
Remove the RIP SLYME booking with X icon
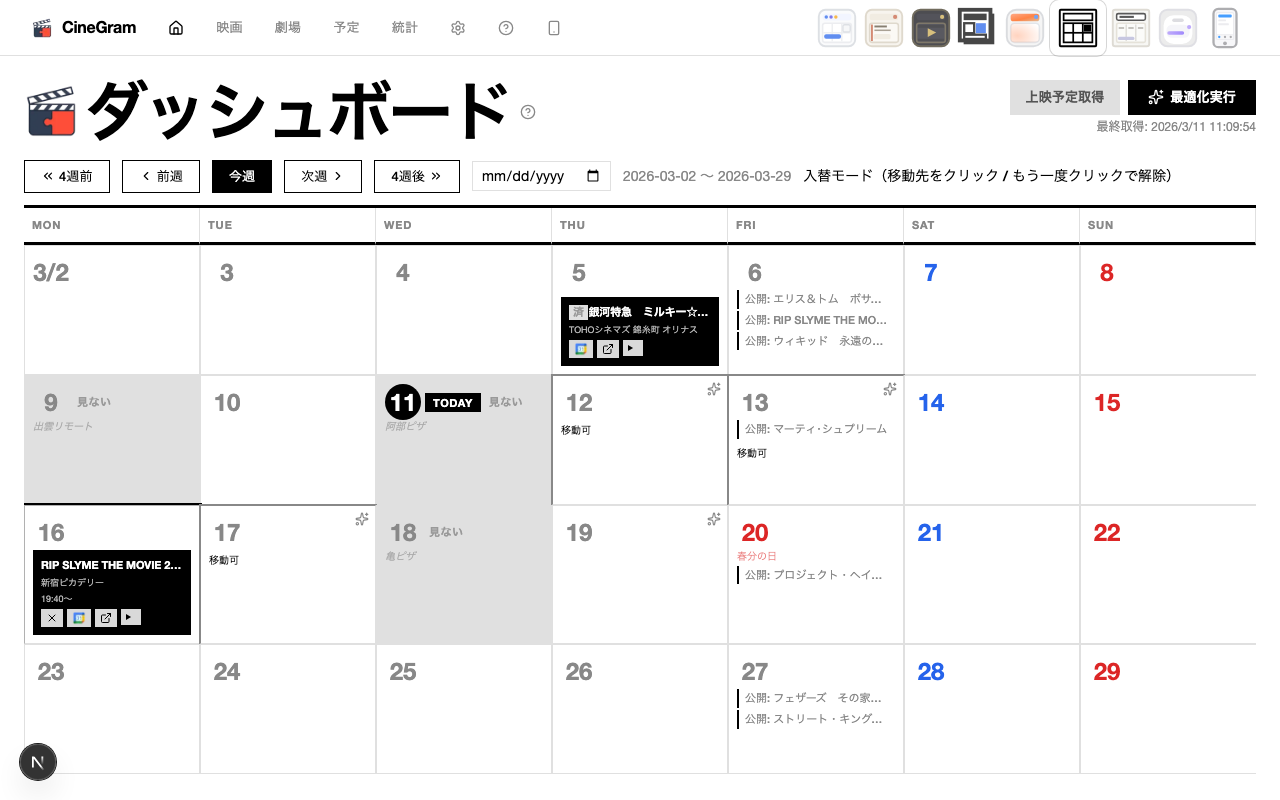click(52, 618)
